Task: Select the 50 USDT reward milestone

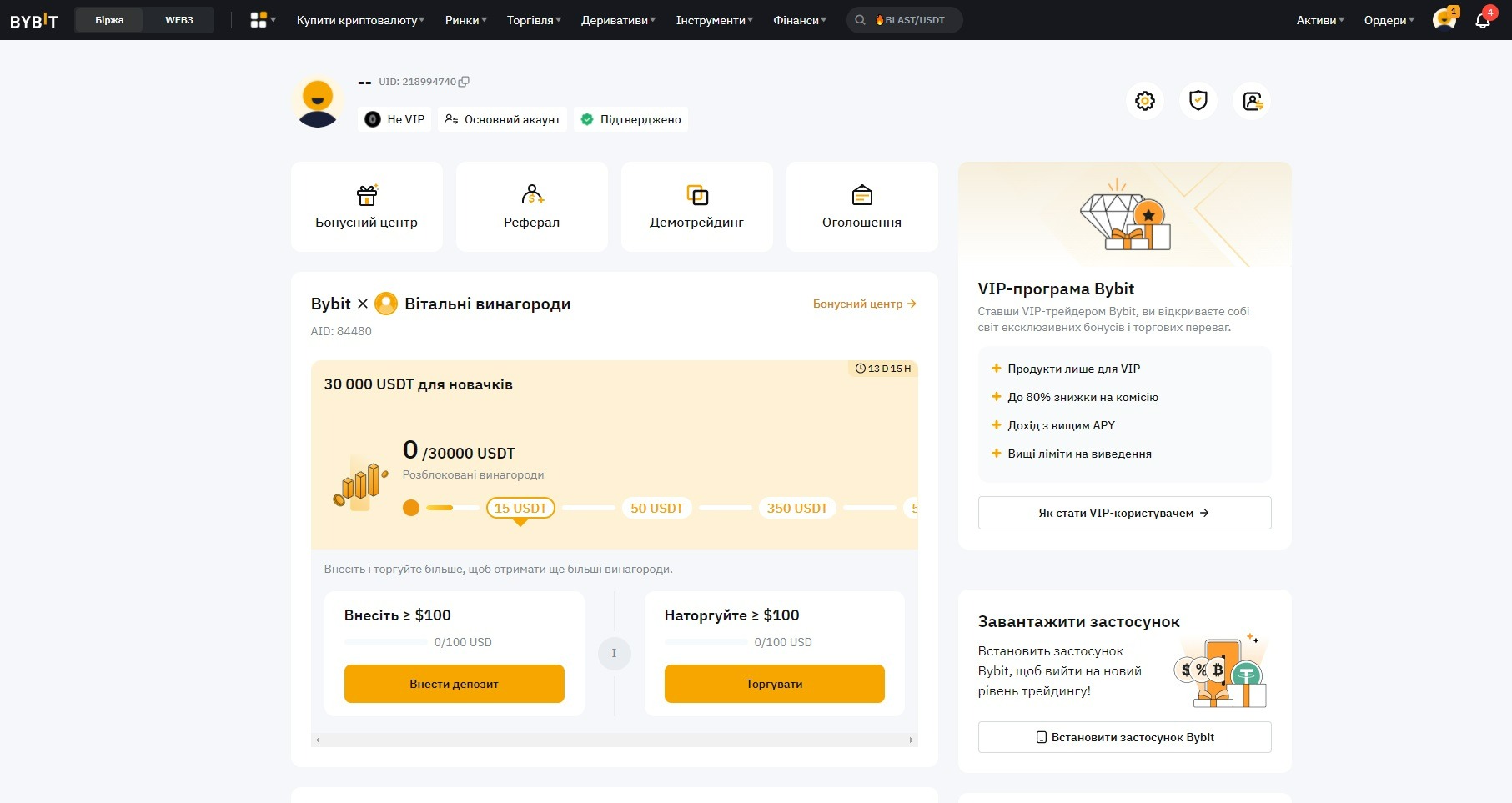Action: tap(656, 508)
